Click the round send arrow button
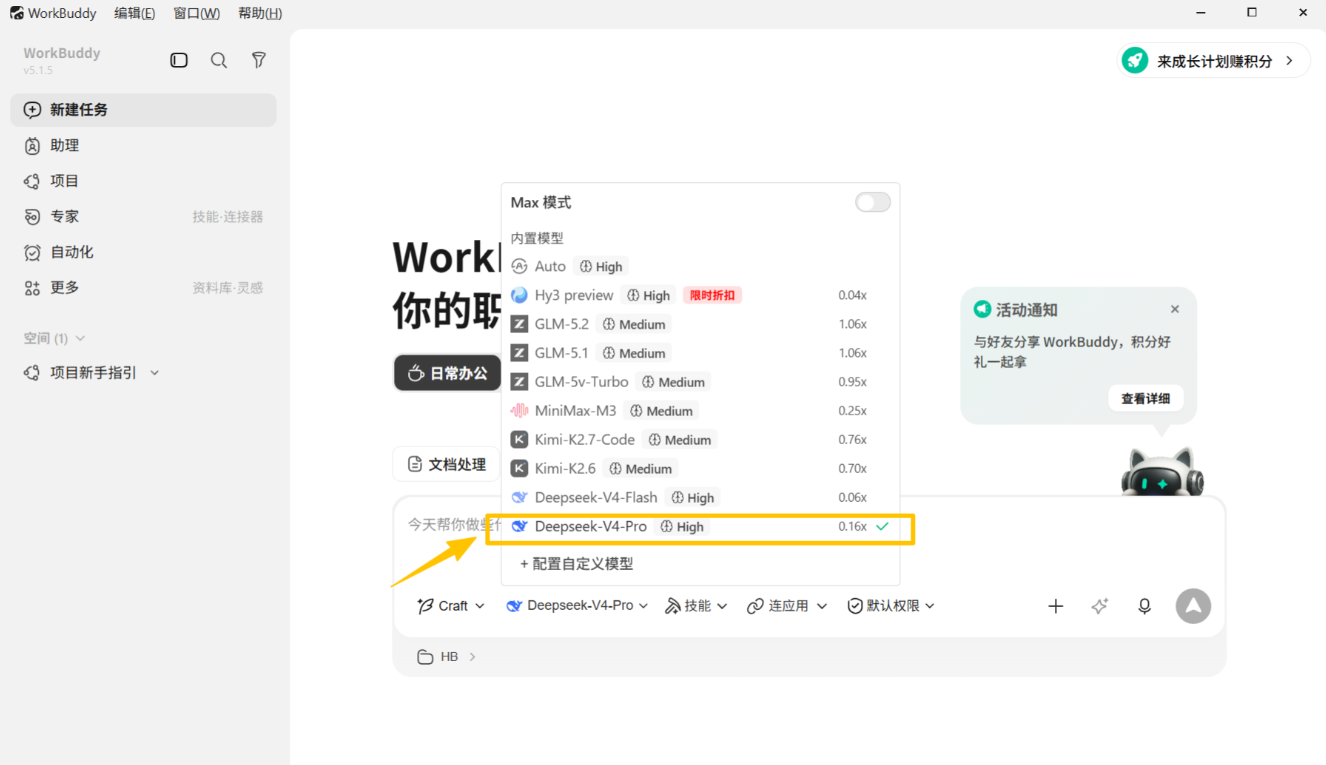Screen dimensions: 1326x765 tap(1193, 606)
